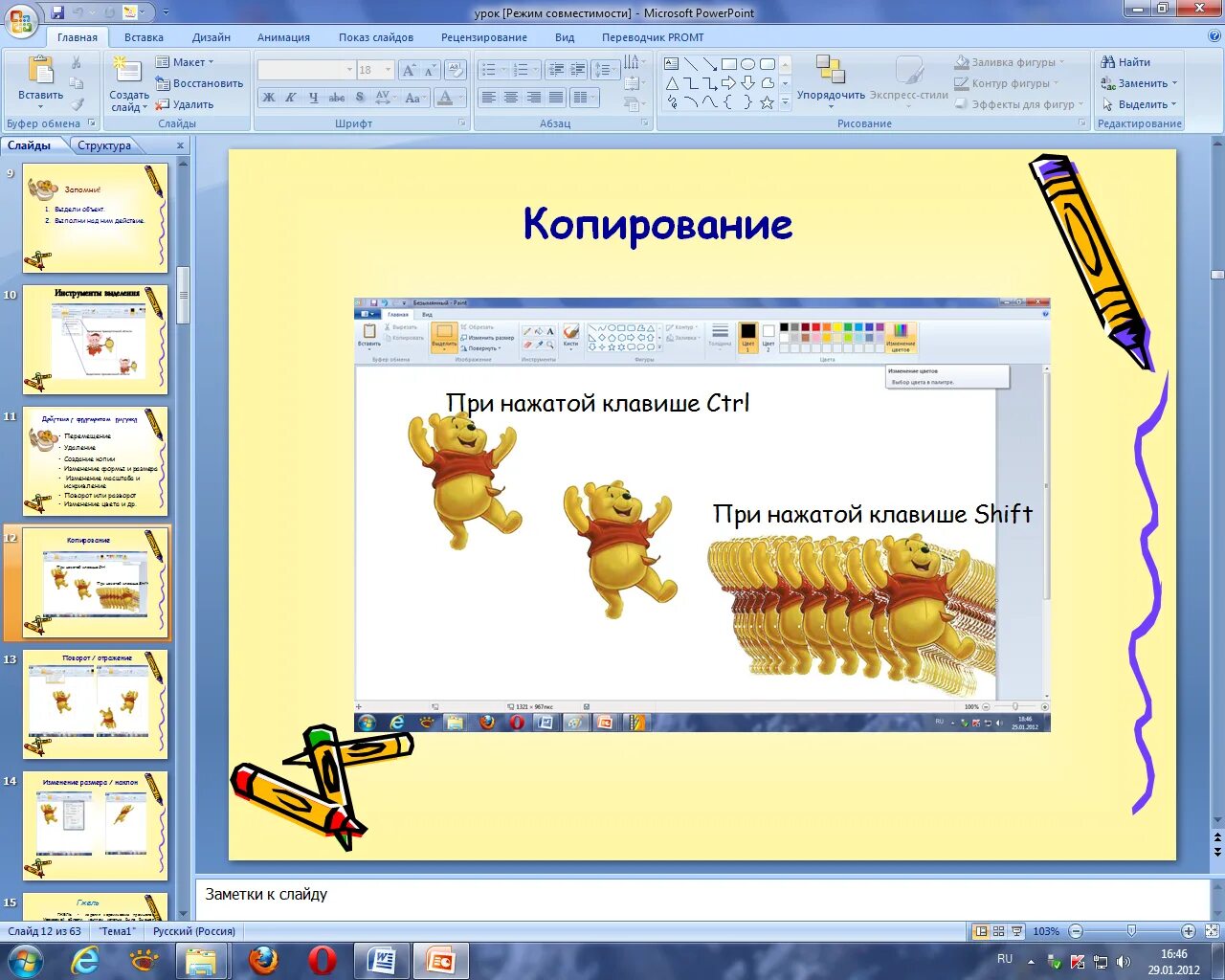1225x980 pixels.
Task: Click the Save icon in quick access
Action: [57, 12]
